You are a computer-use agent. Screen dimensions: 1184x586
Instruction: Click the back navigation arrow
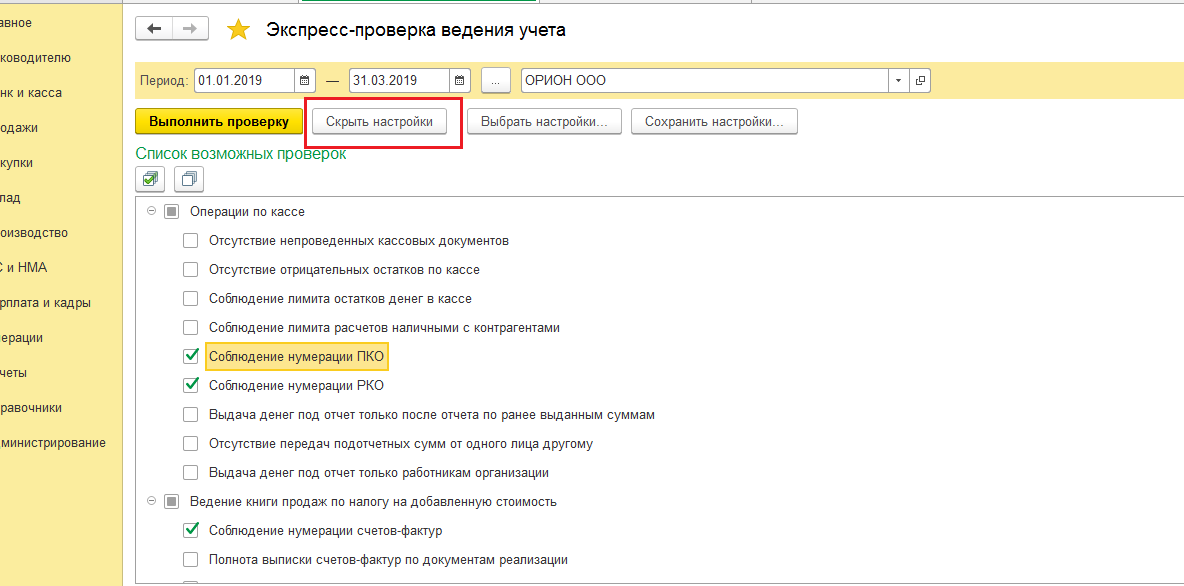click(153, 29)
